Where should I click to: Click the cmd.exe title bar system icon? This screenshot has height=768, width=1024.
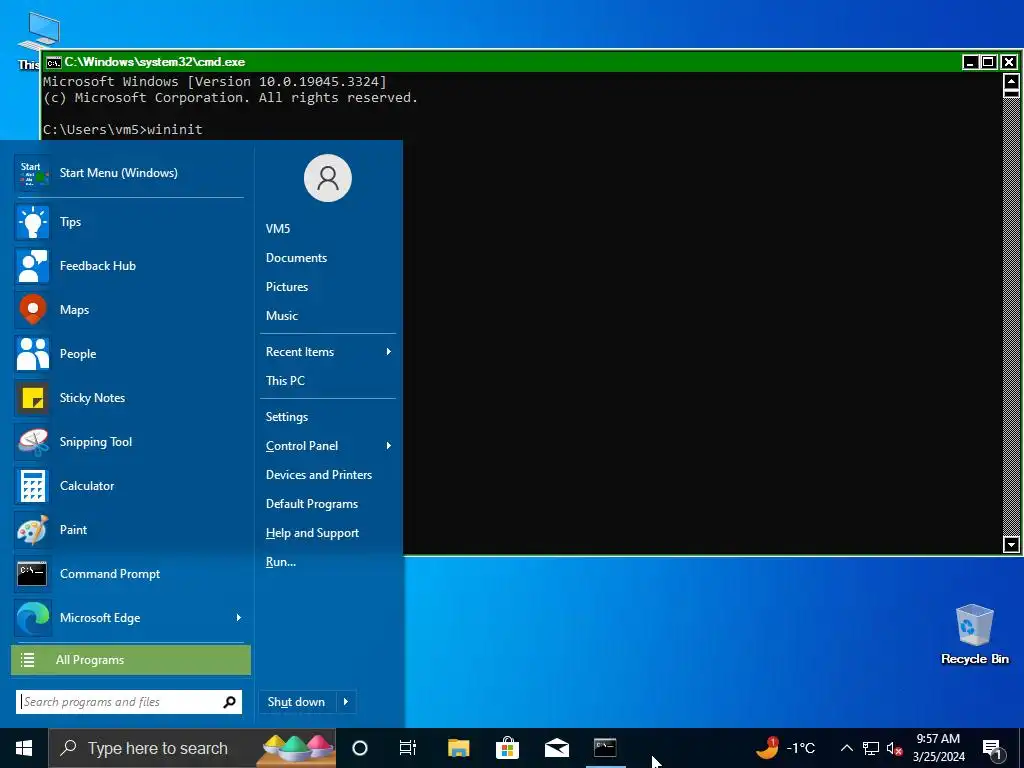tap(54, 62)
